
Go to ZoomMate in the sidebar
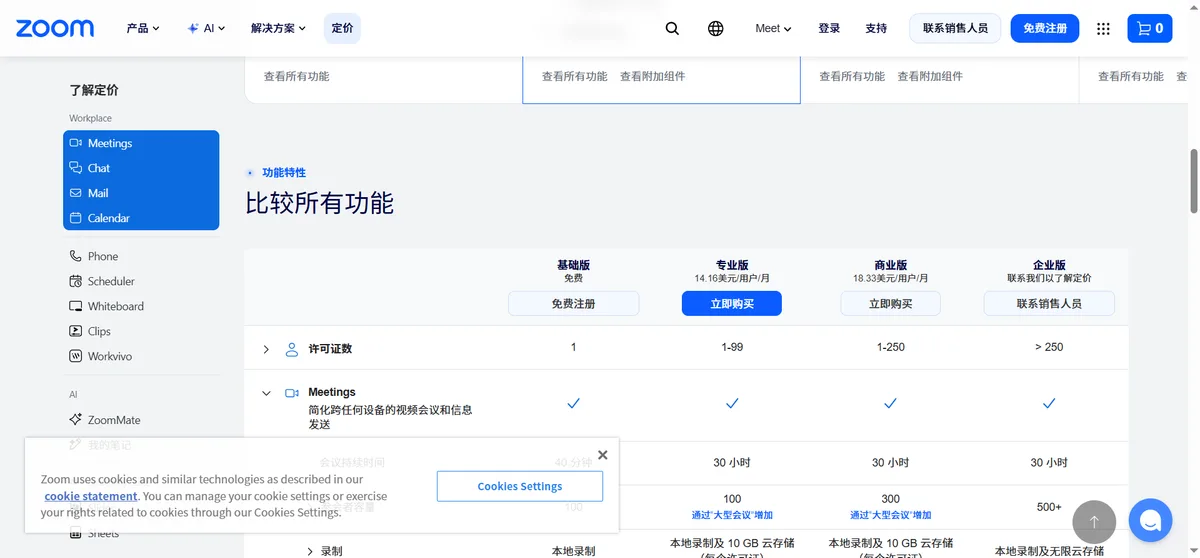(113, 420)
